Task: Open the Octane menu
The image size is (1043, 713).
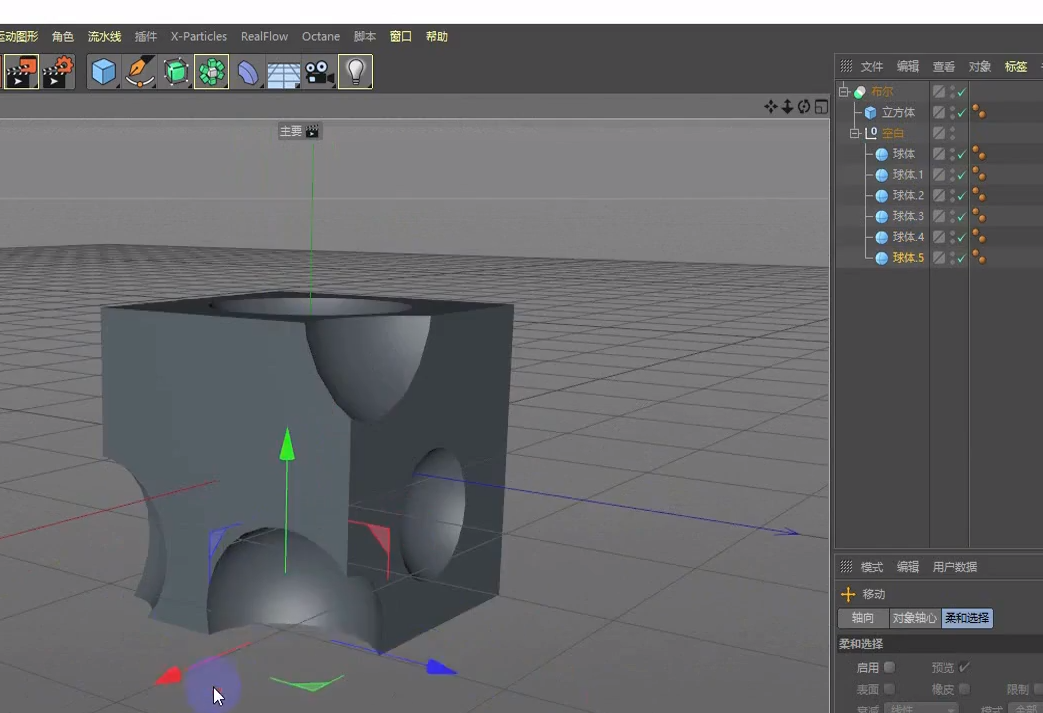Action: 321,37
